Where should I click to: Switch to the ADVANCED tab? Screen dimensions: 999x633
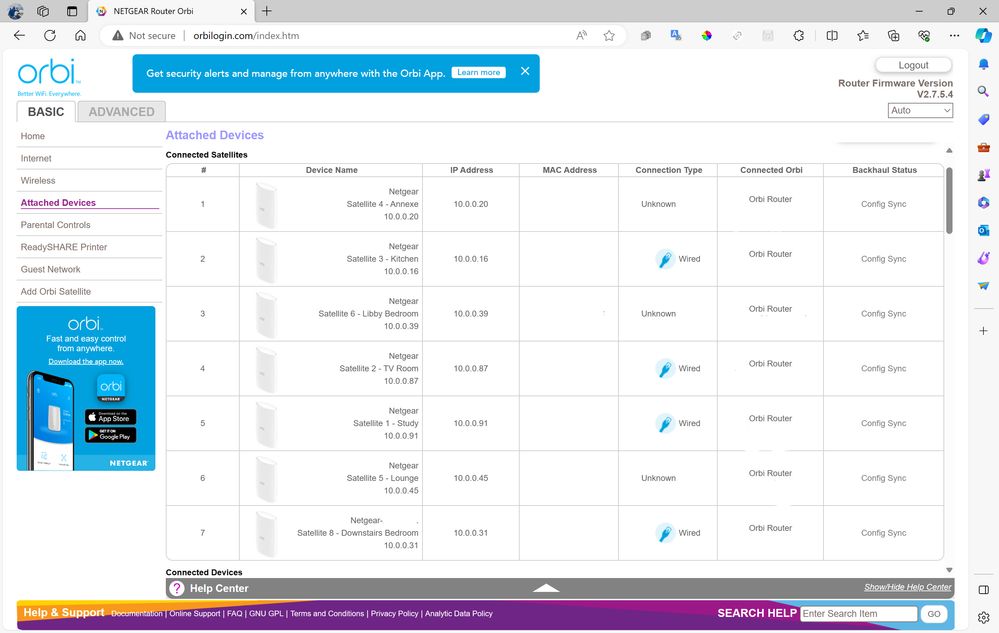point(121,112)
